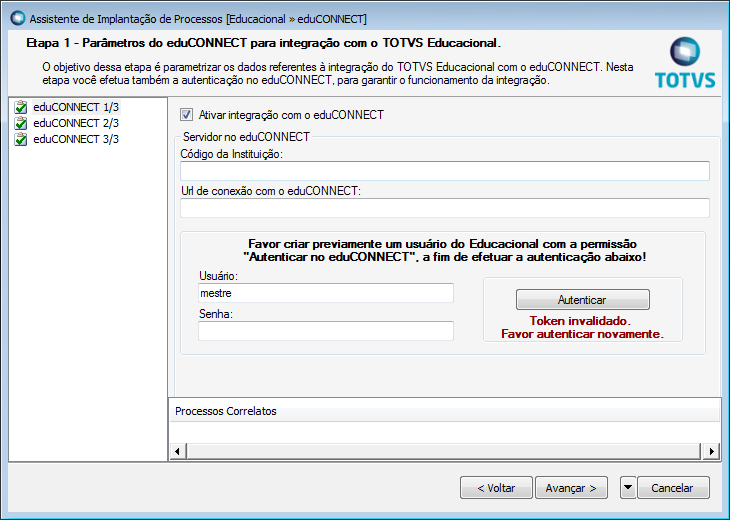Click the TOTVS logo
The height and width of the screenshot is (520, 730).
click(684, 64)
